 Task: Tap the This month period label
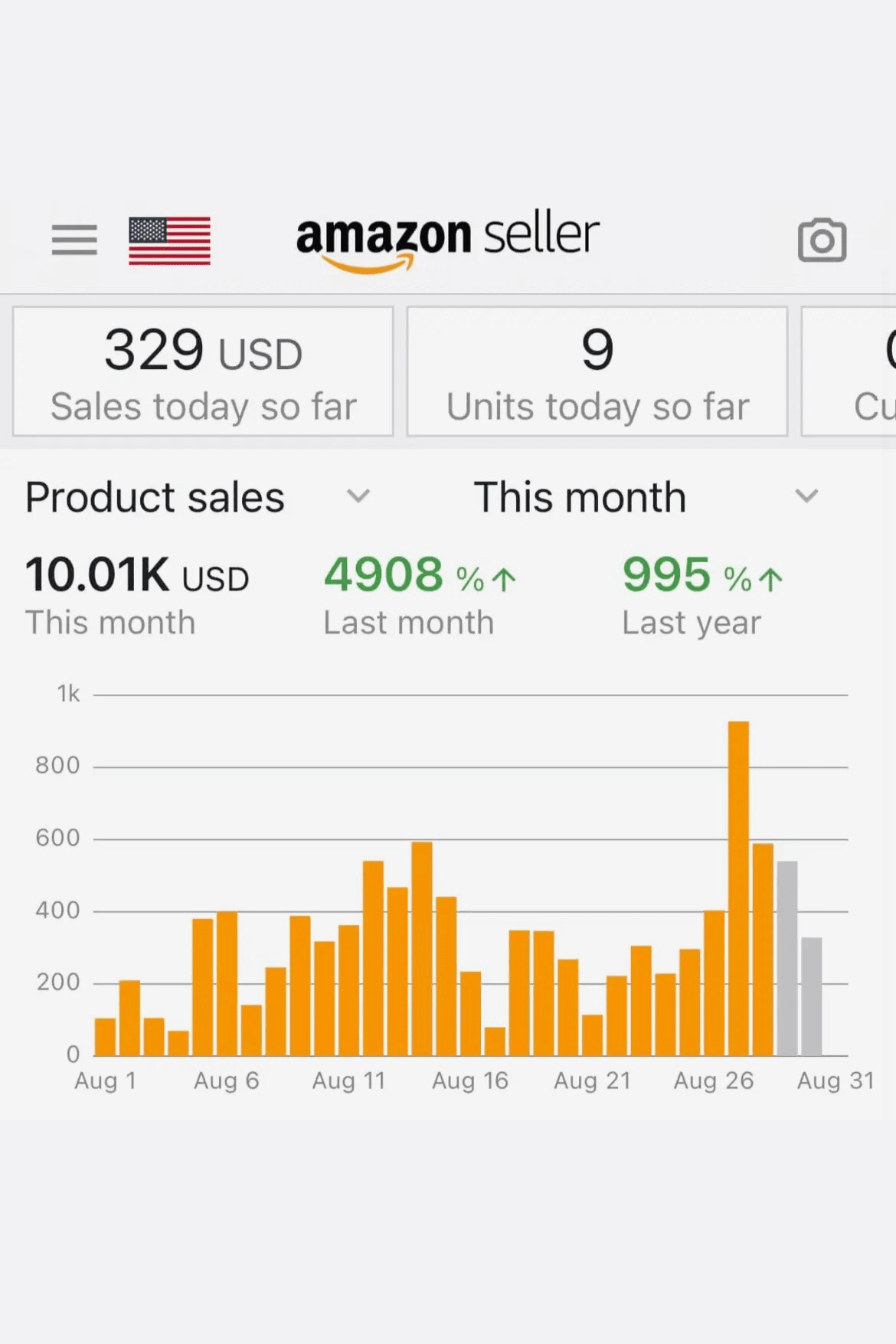pyautogui.click(x=580, y=497)
